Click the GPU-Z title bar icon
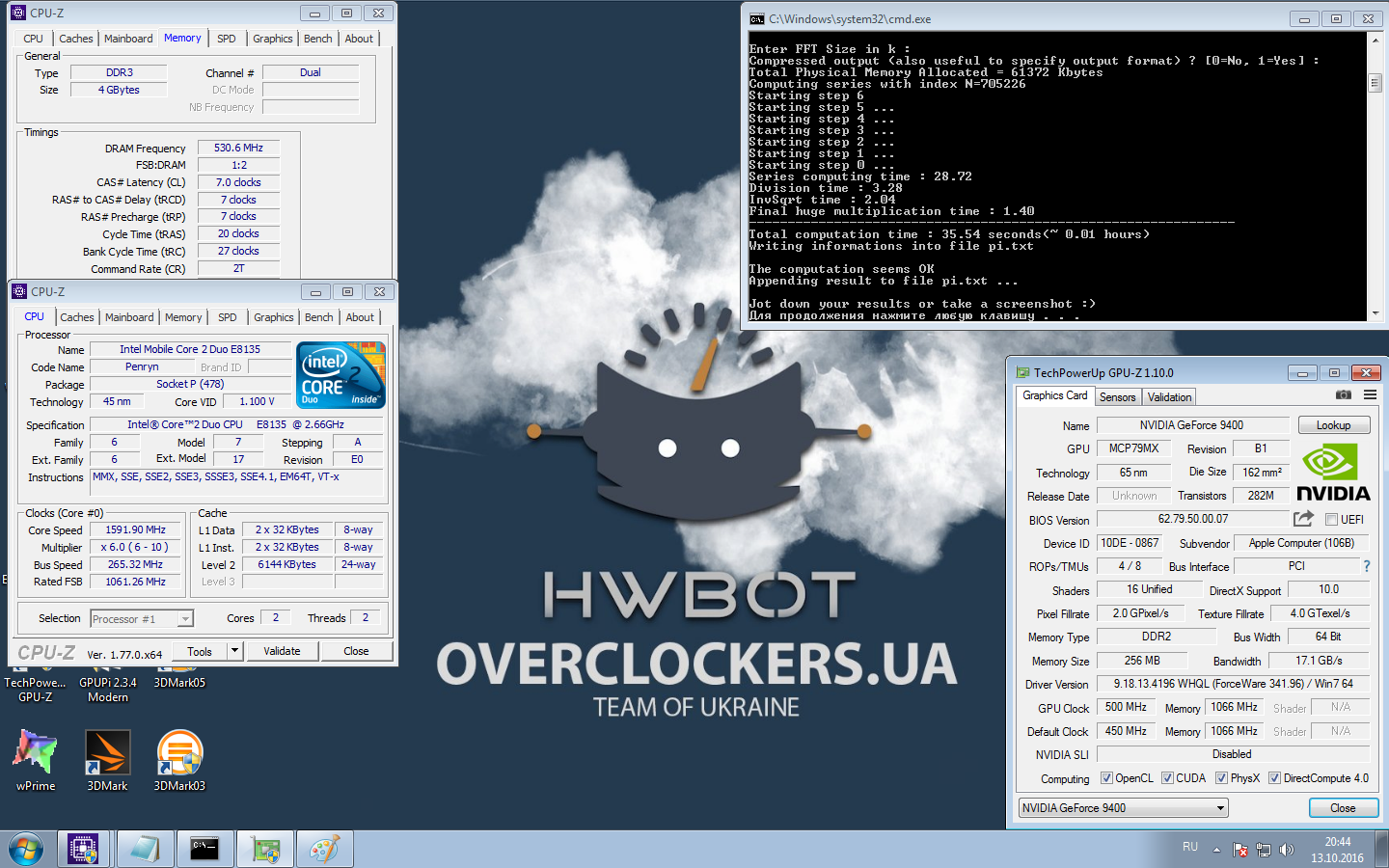1389x868 pixels. click(1023, 372)
